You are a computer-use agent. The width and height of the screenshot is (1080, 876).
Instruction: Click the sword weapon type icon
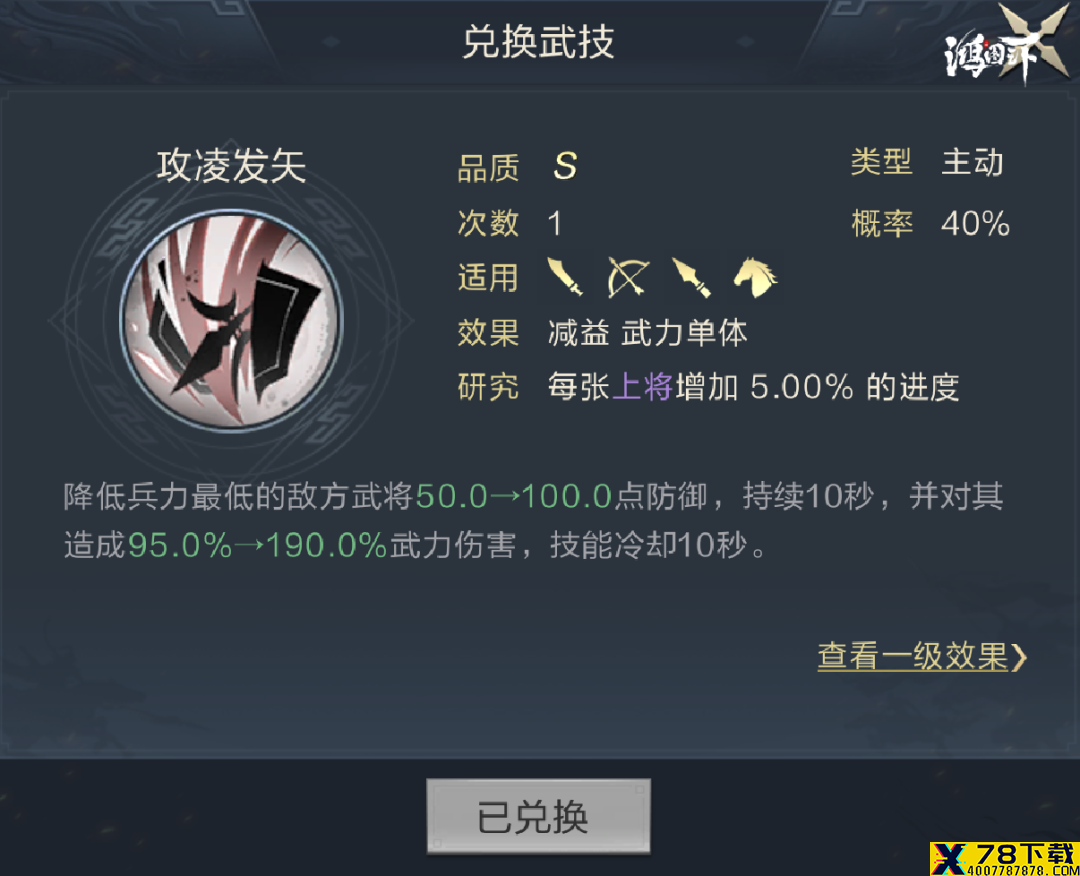click(565, 277)
